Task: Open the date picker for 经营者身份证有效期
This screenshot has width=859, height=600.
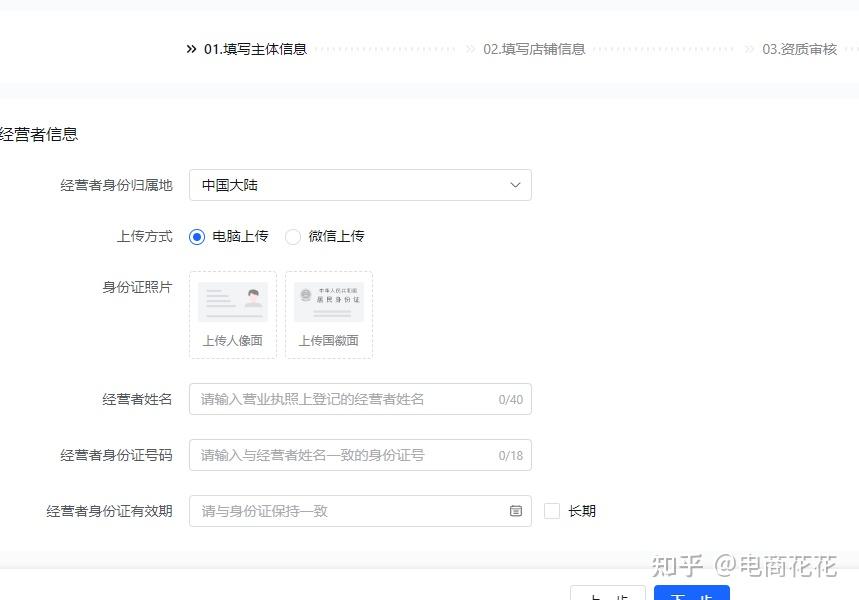Action: (360, 511)
